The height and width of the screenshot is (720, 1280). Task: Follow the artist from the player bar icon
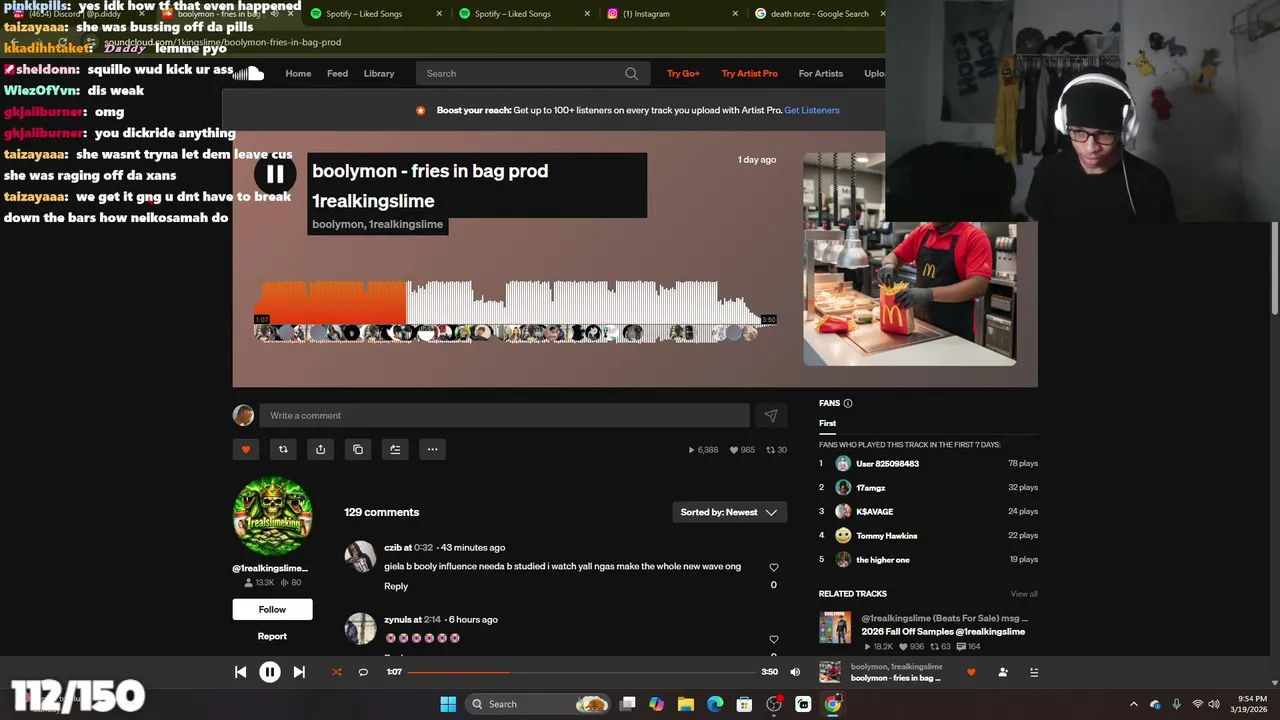point(1003,672)
